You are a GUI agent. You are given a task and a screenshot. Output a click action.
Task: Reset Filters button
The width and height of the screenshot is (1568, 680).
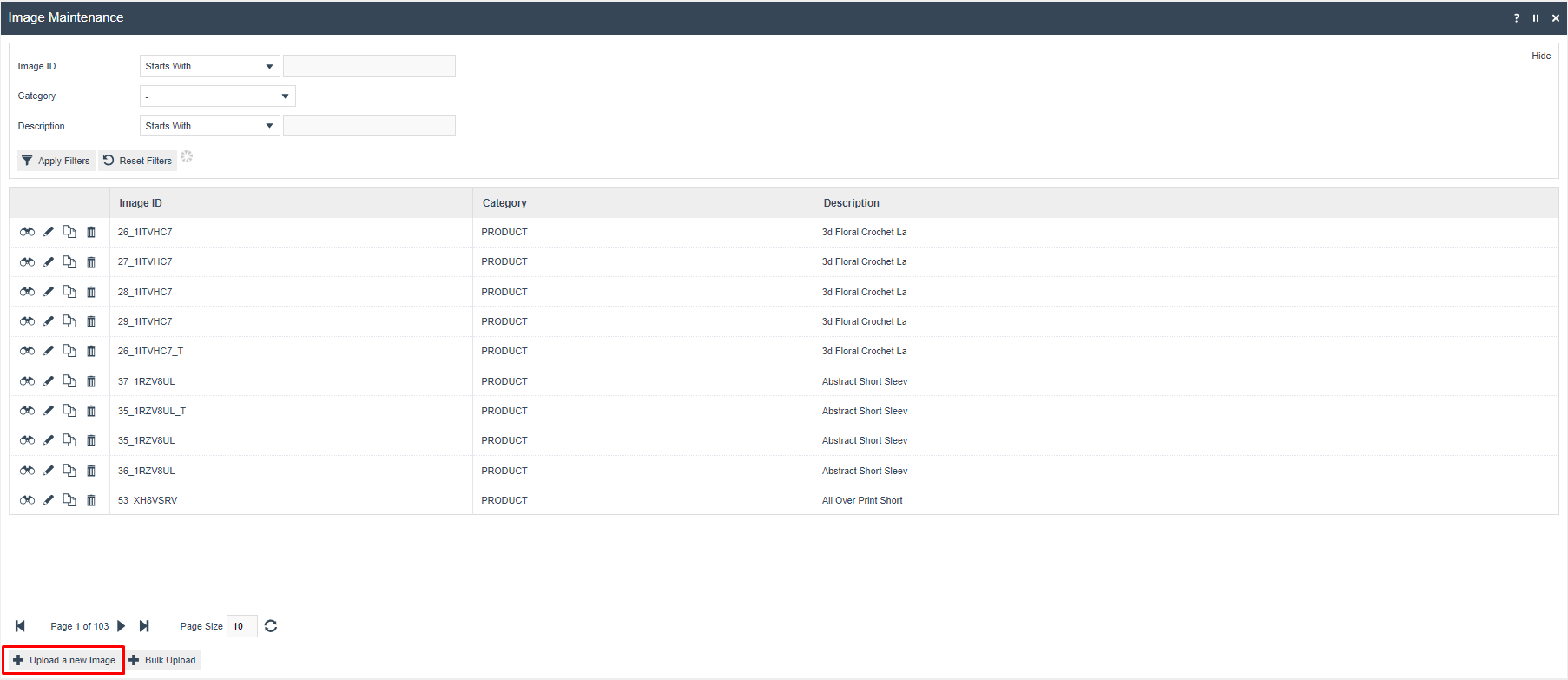(x=137, y=161)
